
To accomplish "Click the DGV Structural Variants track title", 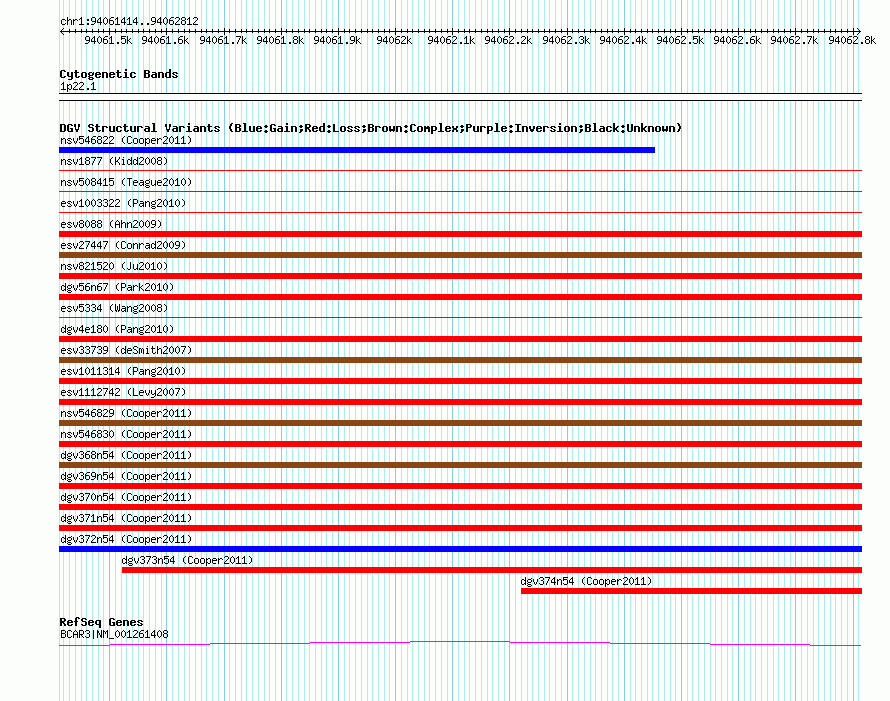I will (370, 128).
